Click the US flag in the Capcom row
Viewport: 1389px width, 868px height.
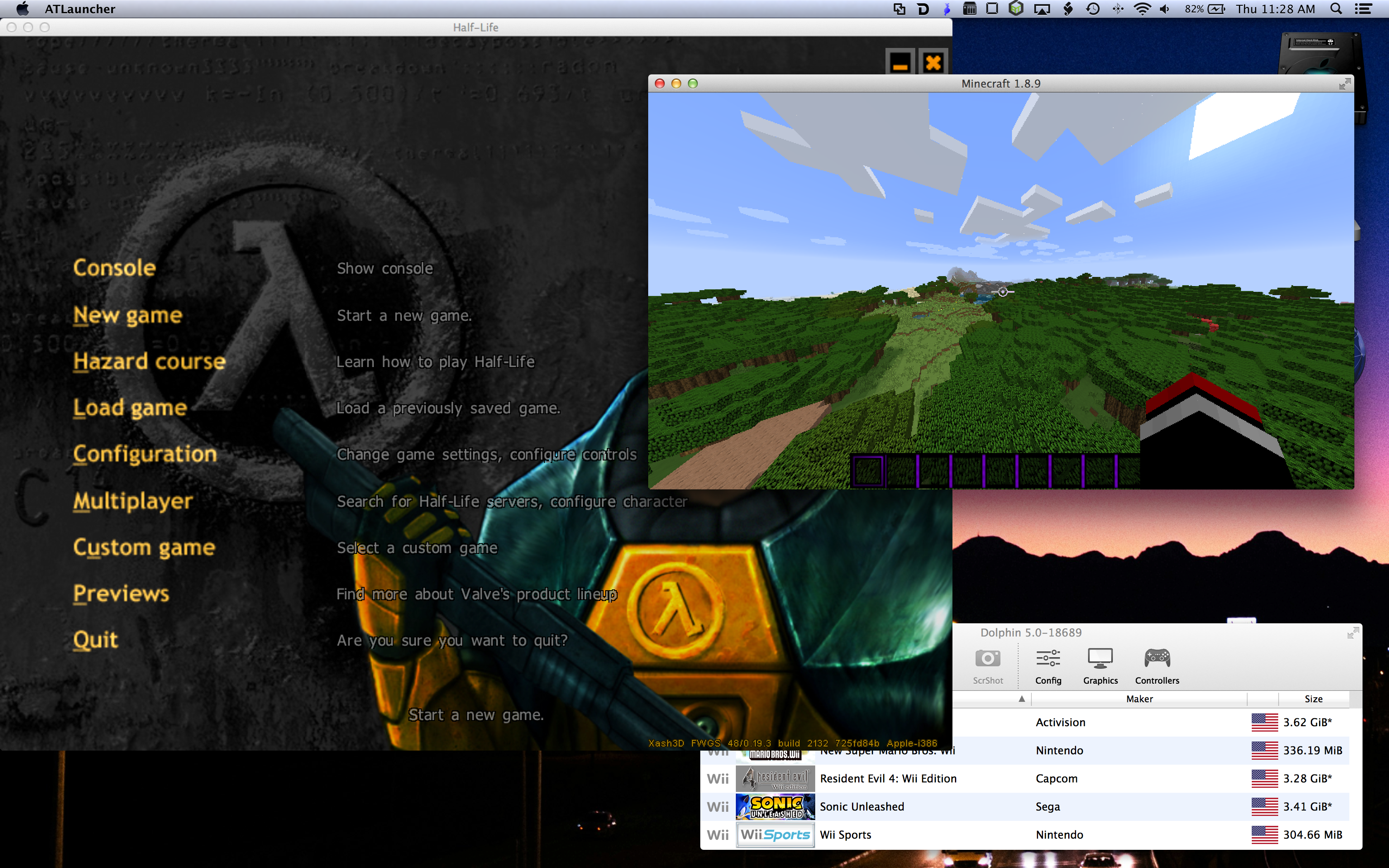[1265, 778]
